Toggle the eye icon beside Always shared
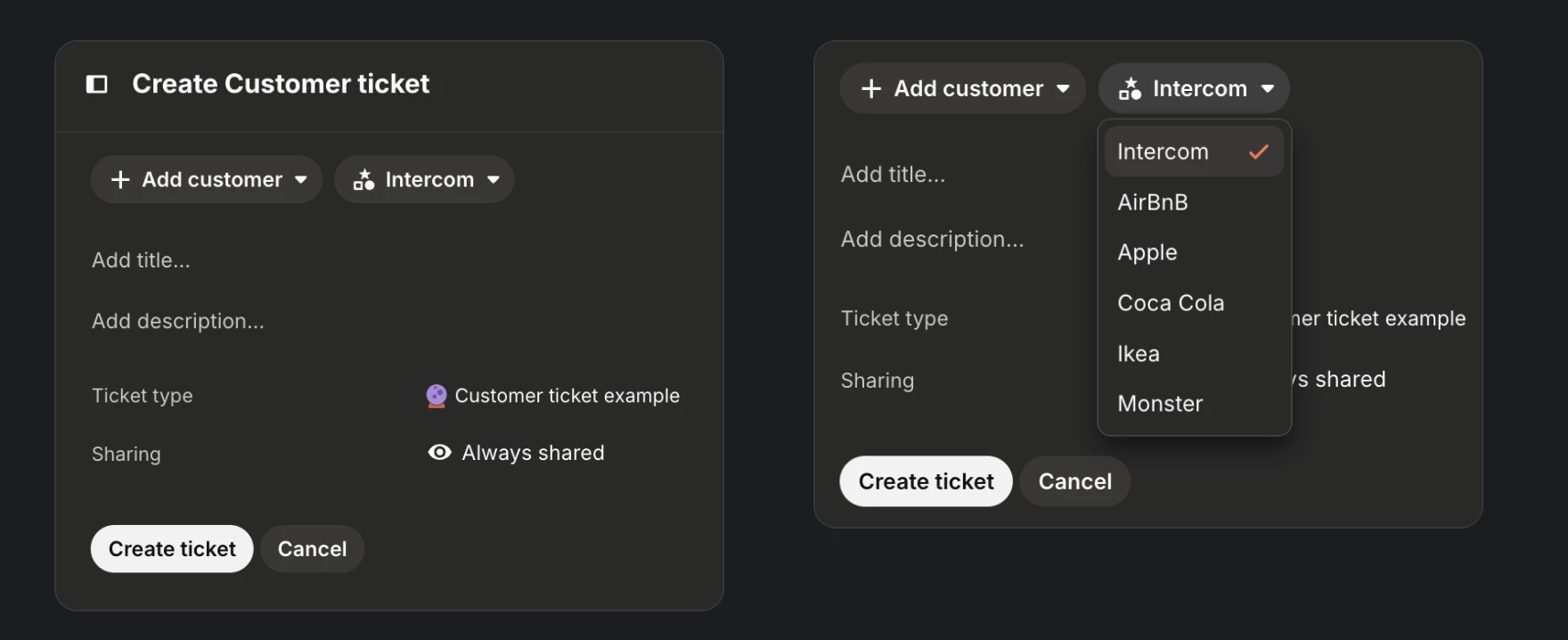This screenshot has width=1568, height=640. click(x=439, y=452)
